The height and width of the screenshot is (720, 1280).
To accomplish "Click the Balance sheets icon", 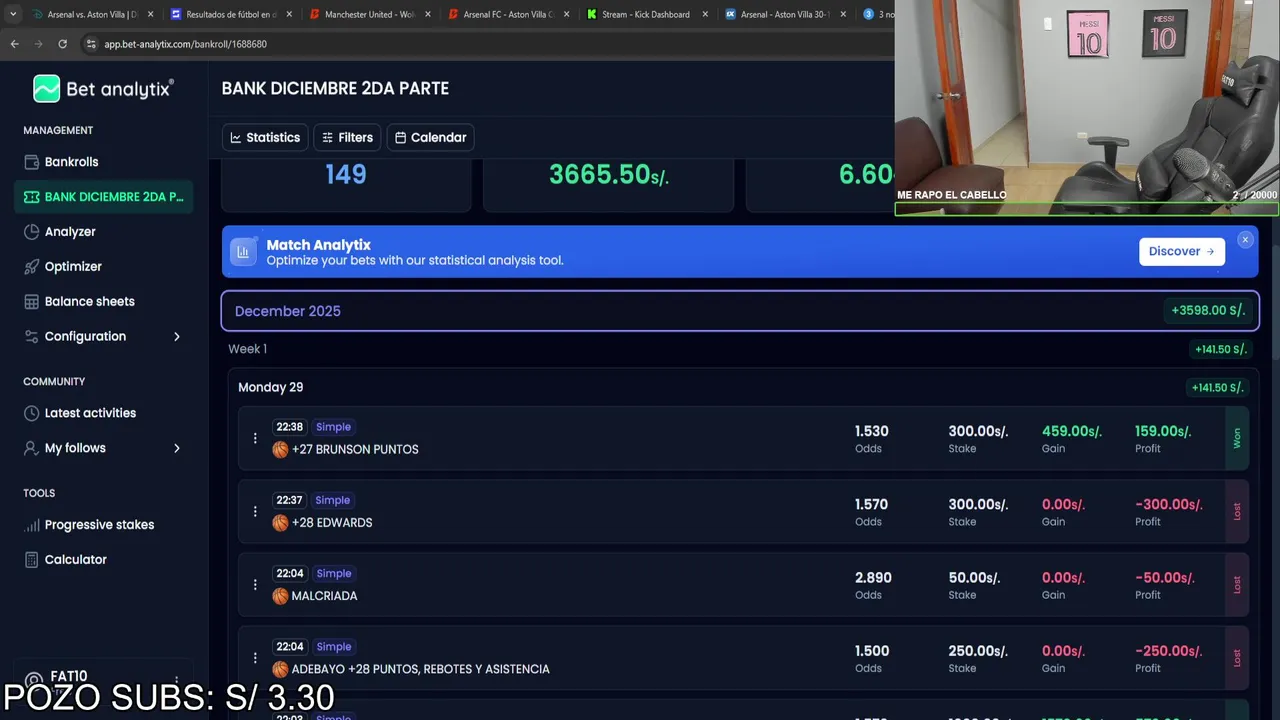I will tap(31, 302).
